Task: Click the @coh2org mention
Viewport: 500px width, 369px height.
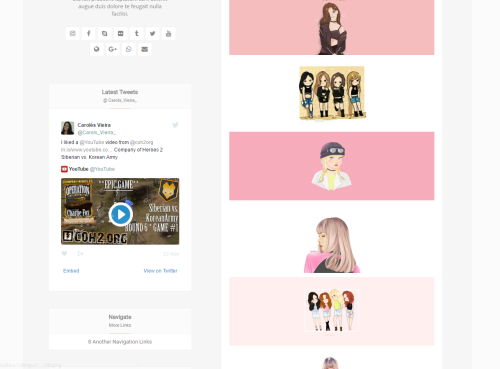Action: (142, 142)
